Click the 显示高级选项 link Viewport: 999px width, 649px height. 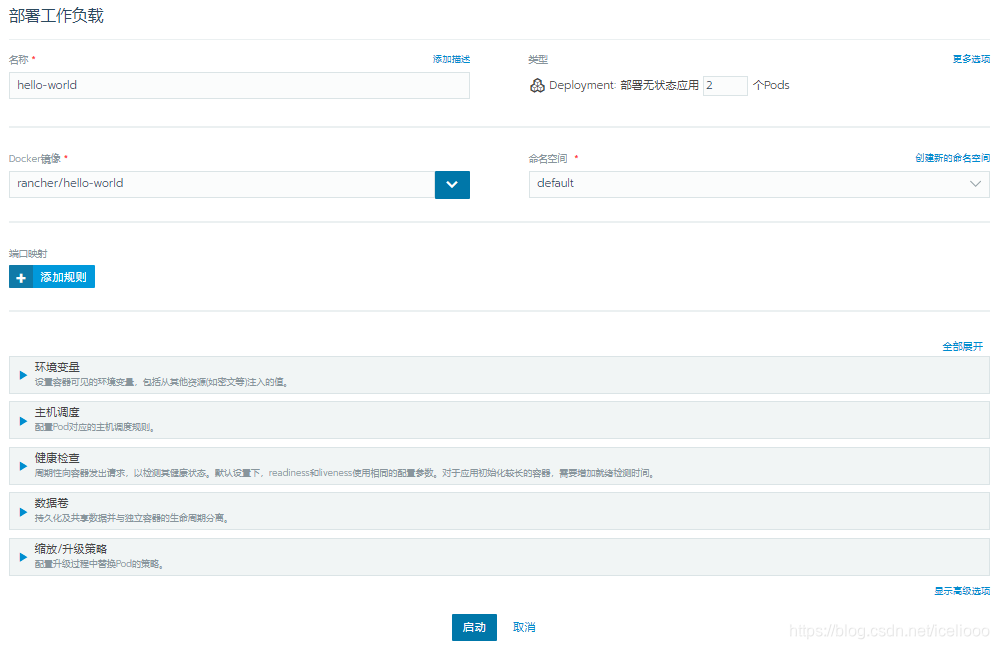(962, 591)
